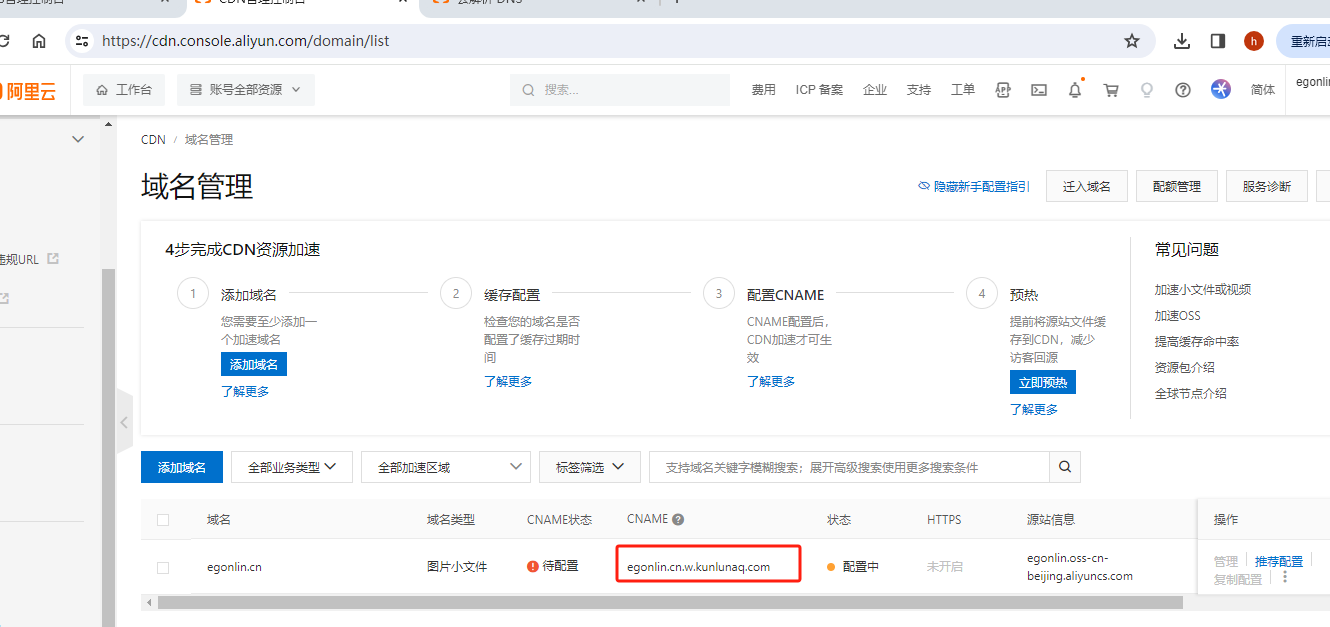This screenshot has height=627, width=1330.
Task: Click the browser downloads icon
Action: 1182,41
